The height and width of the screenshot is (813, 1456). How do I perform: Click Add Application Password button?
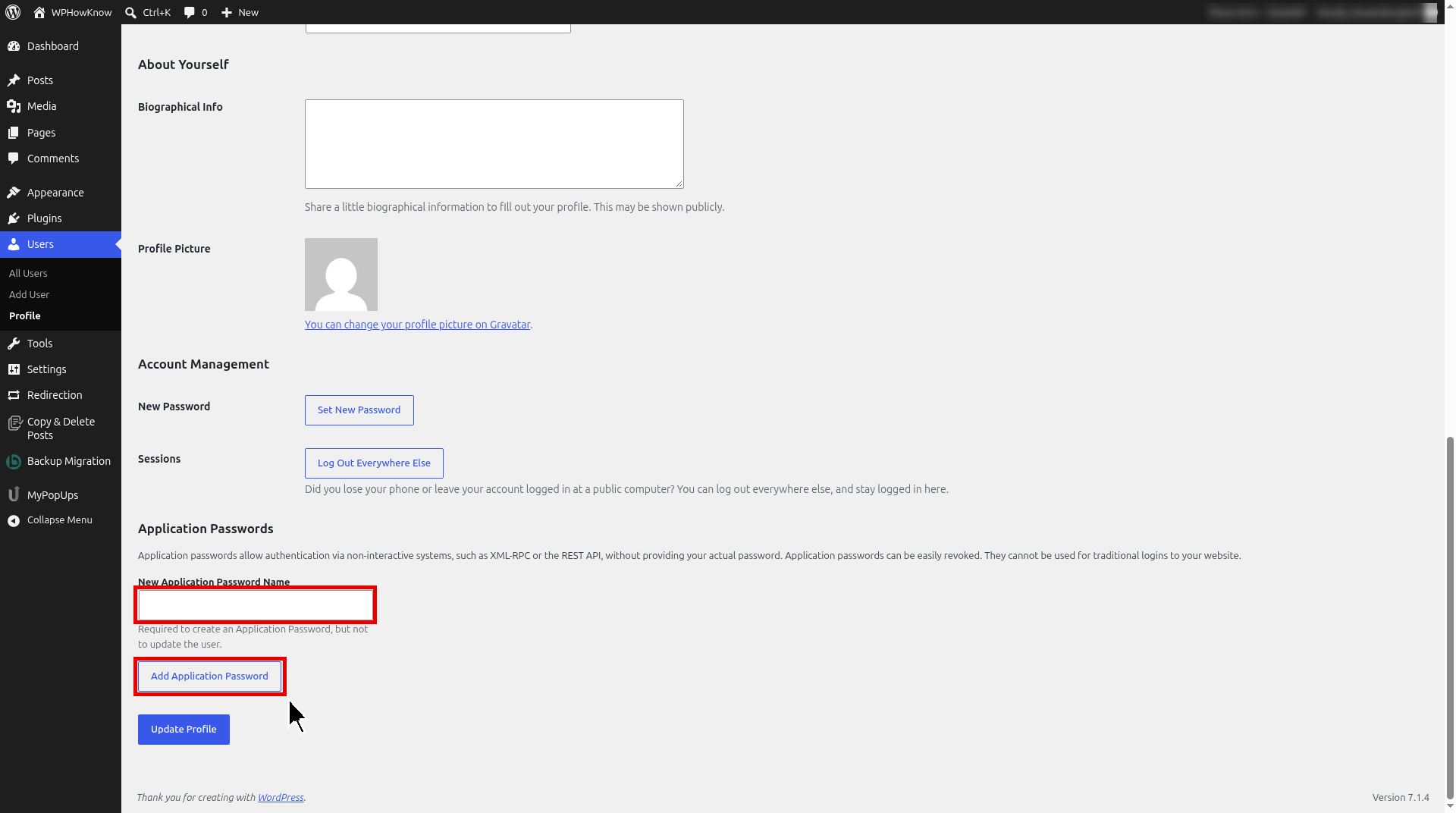[x=209, y=676]
